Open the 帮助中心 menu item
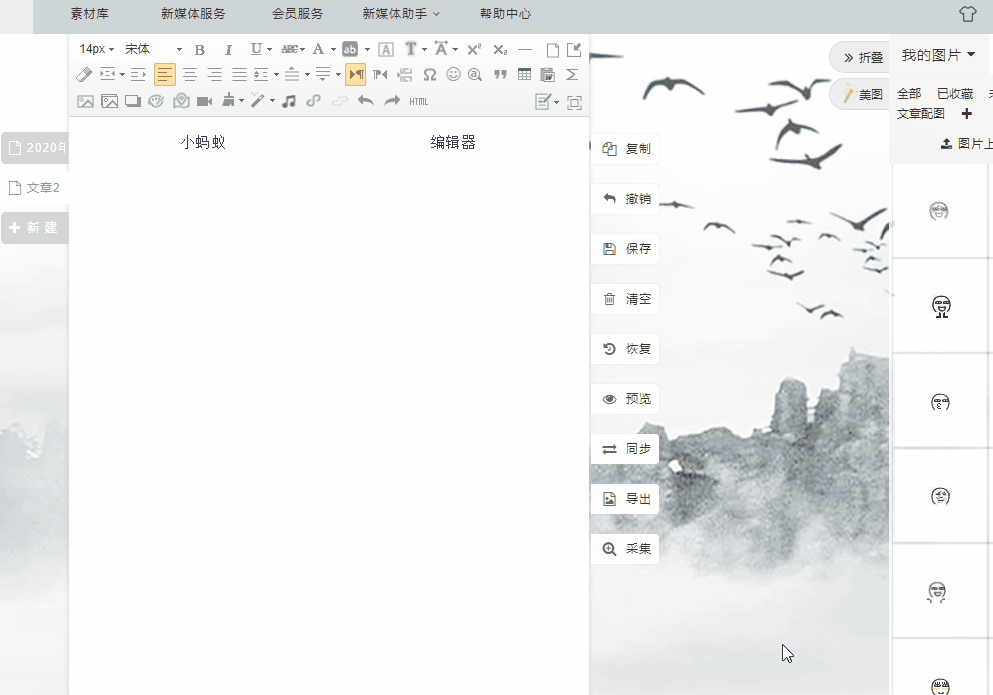This screenshot has width=993, height=695. (505, 14)
